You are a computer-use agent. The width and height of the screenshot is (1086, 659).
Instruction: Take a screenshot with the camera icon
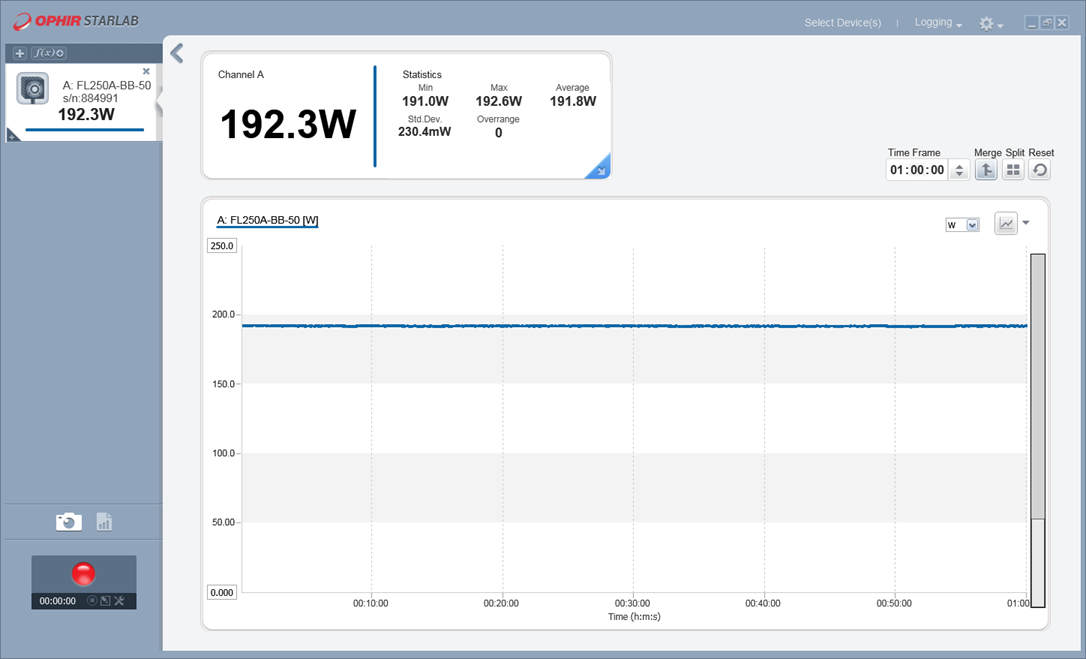68,521
